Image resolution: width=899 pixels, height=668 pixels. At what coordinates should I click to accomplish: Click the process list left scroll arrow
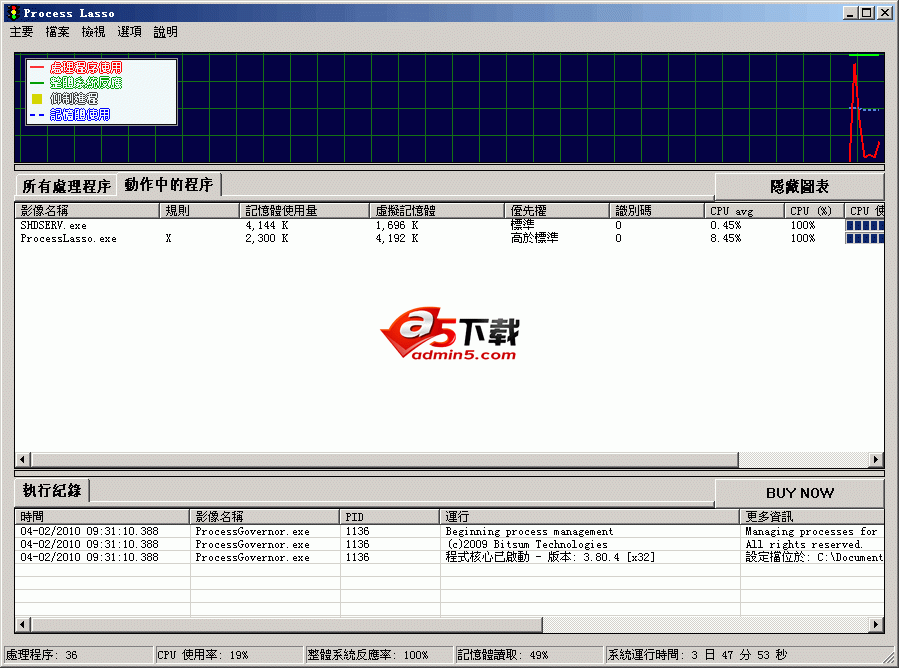click(22, 460)
